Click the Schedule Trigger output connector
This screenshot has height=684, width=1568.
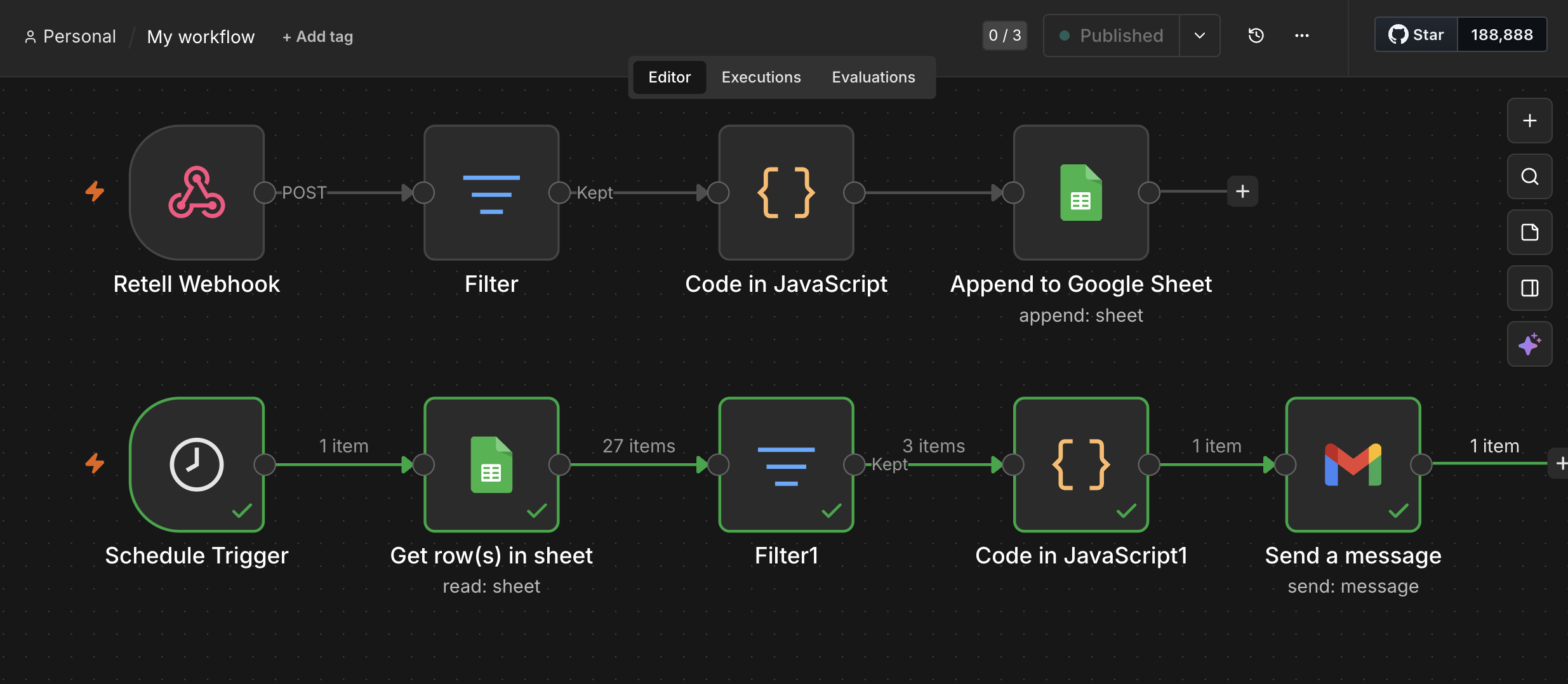(265, 464)
